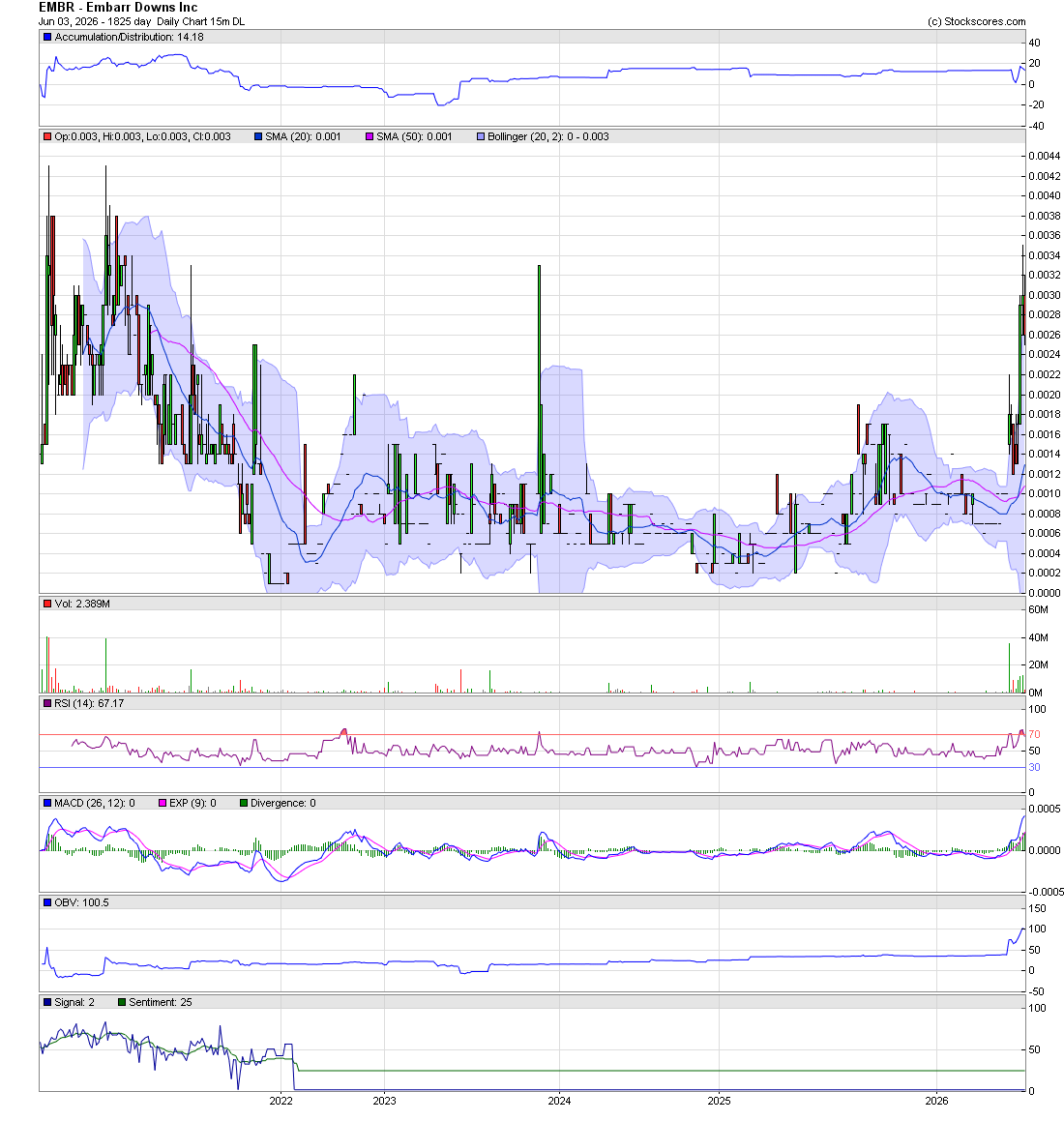Screen dimensions: 1064x1121
Task: Click the 'Accumulation/Distribution: 14.18' label
Action: tap(129, 37)
